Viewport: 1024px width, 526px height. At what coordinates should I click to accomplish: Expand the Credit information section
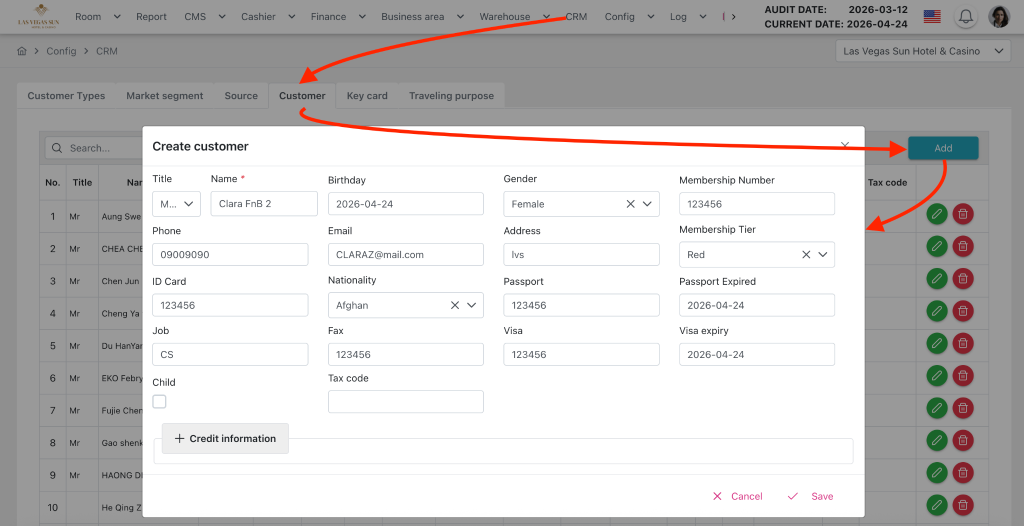[225, 438]
